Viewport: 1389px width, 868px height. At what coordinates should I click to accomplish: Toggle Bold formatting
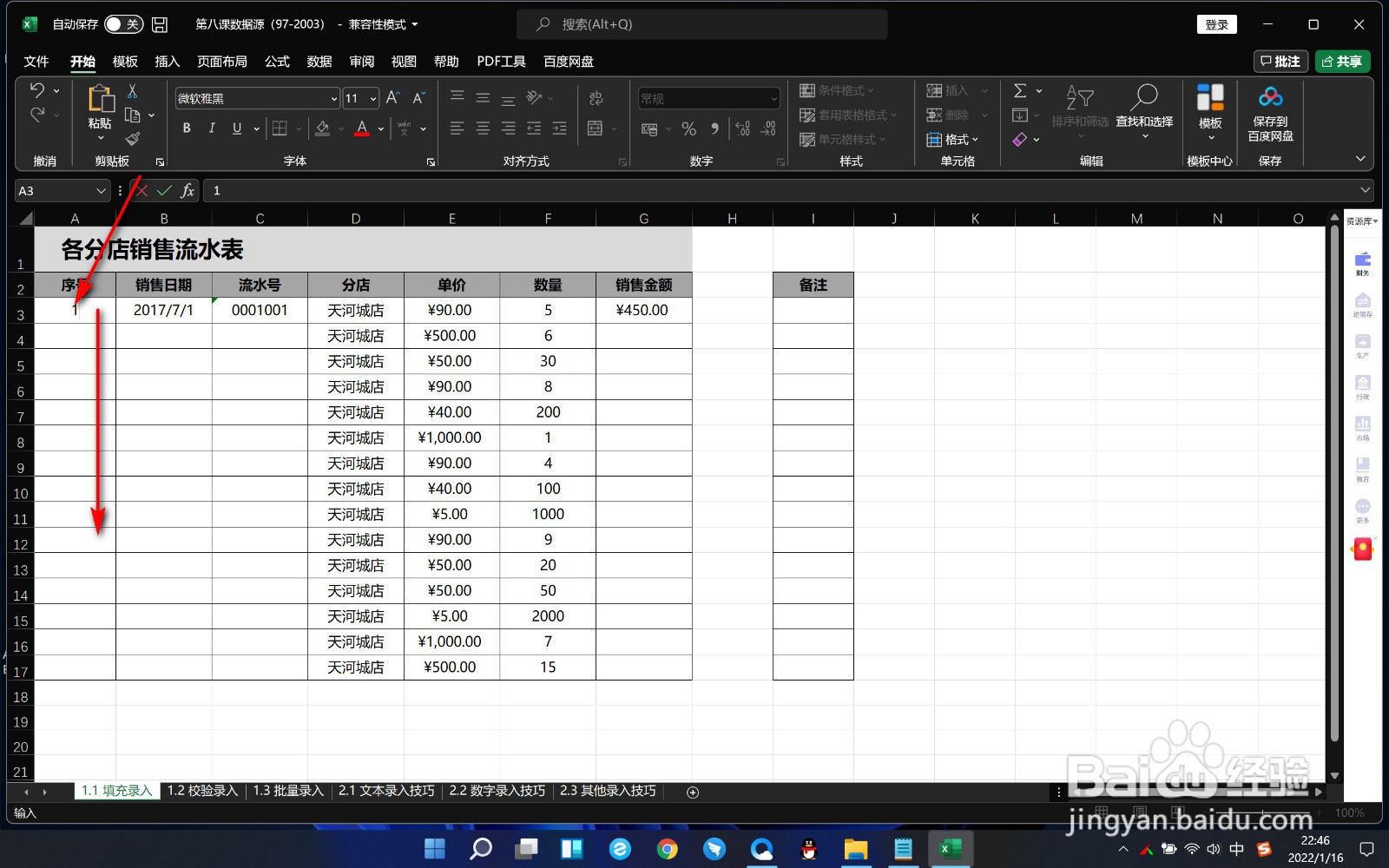(187, 128)
